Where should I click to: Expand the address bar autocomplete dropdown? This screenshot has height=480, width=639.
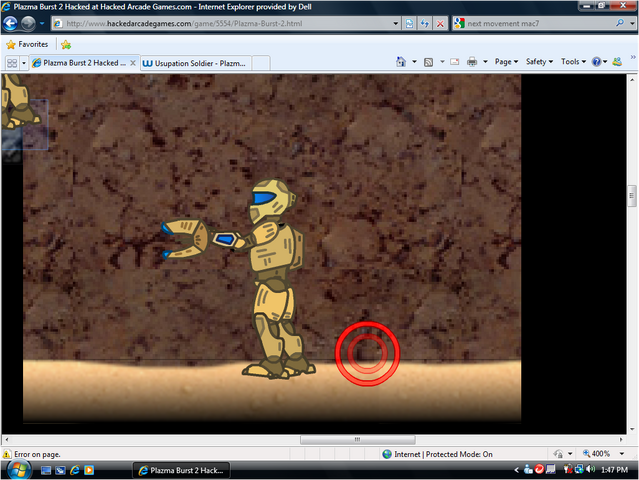(x=396, y=24)
